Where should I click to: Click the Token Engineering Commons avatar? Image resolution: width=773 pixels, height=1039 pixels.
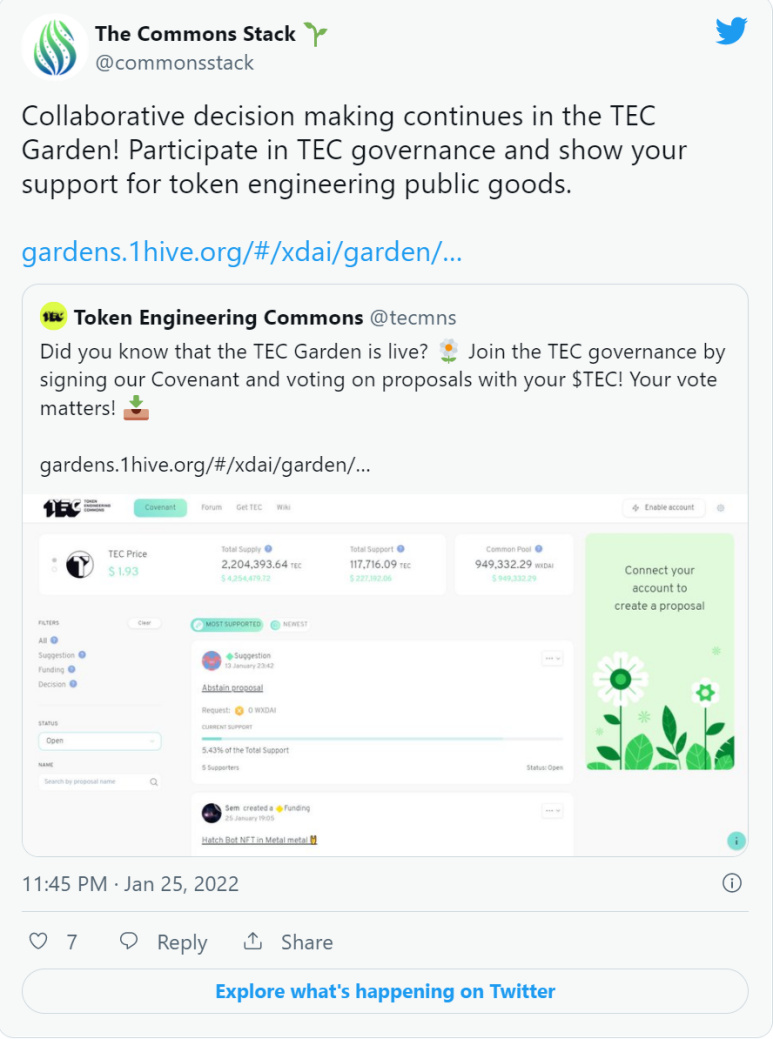coord(53,316)
